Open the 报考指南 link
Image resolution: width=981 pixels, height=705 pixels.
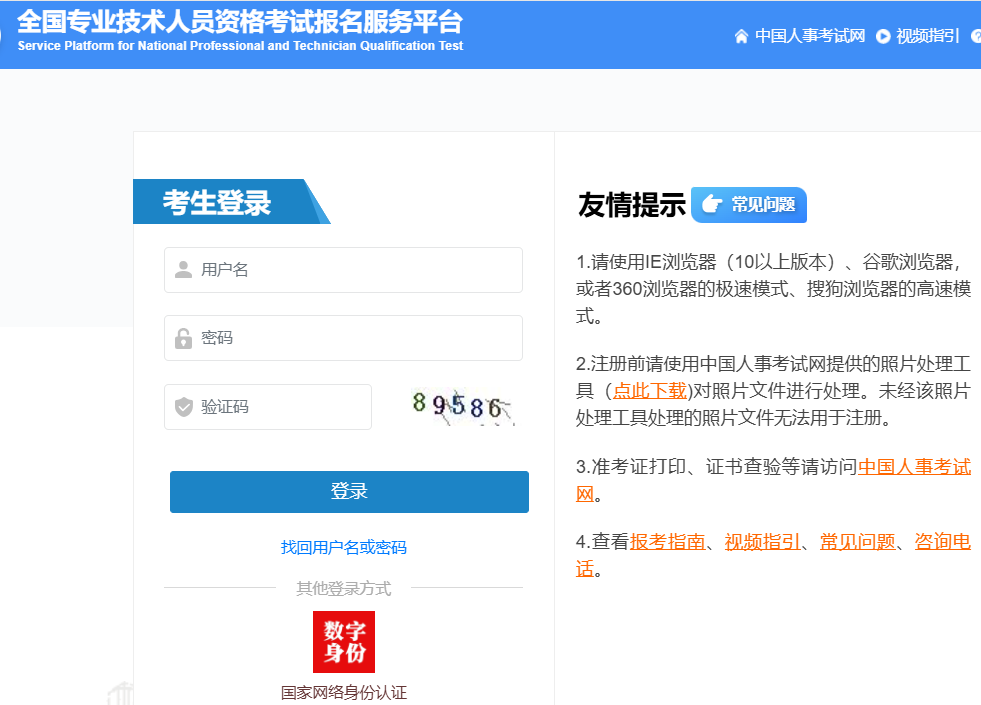667,542
